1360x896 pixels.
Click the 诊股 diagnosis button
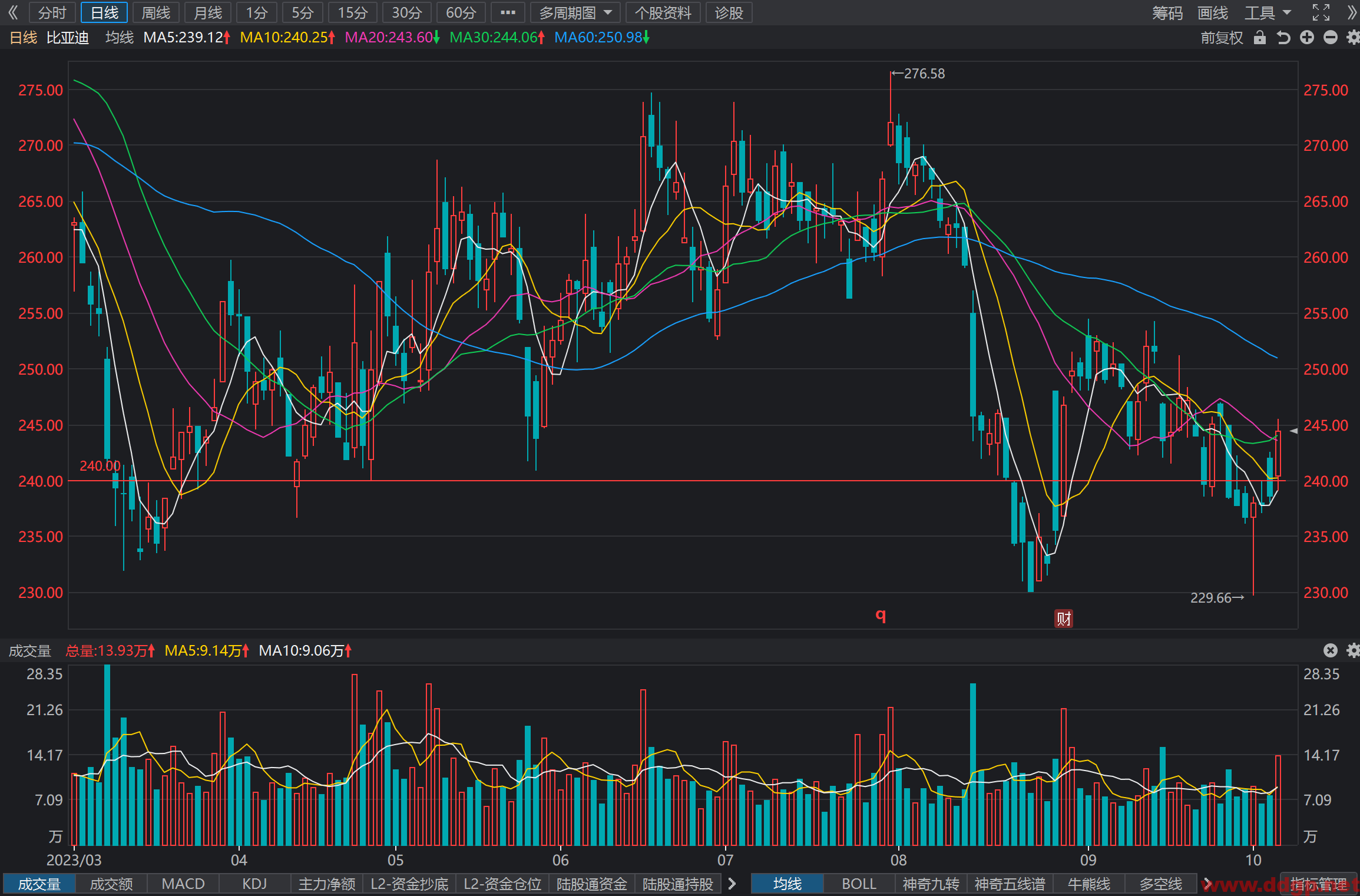[x=729, y=12]
